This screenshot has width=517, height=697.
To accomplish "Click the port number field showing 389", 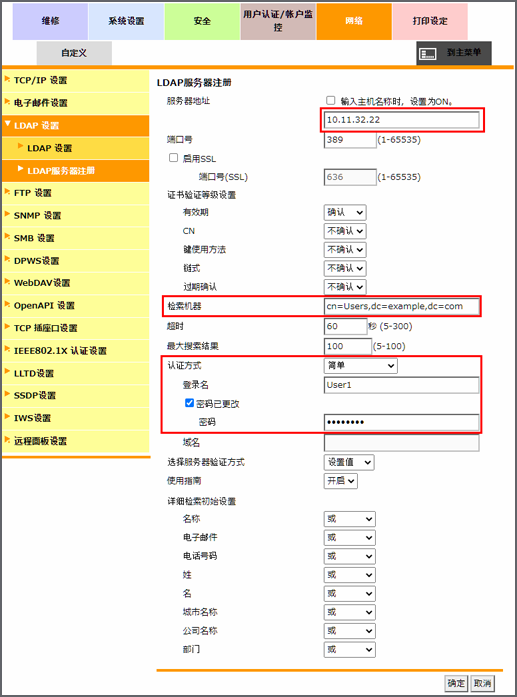I will (350, 140).
